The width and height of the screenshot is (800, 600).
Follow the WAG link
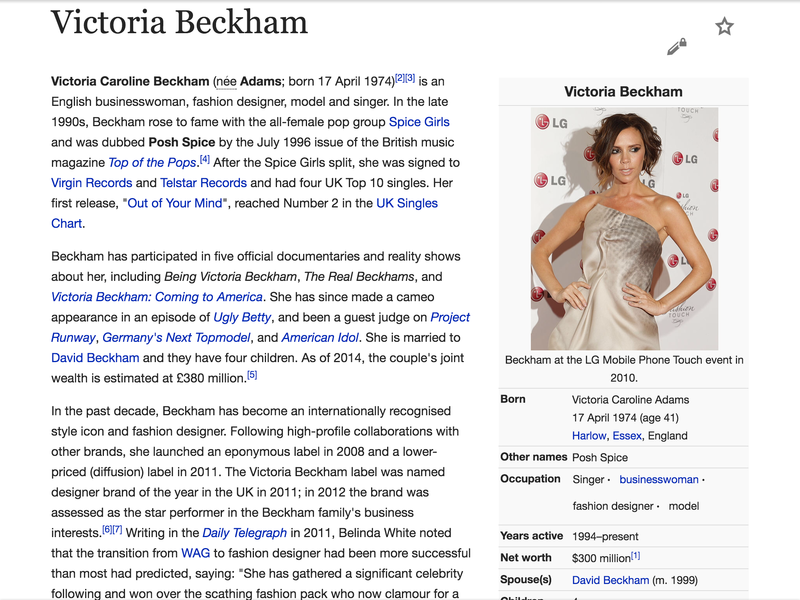[x=195, y=553]
